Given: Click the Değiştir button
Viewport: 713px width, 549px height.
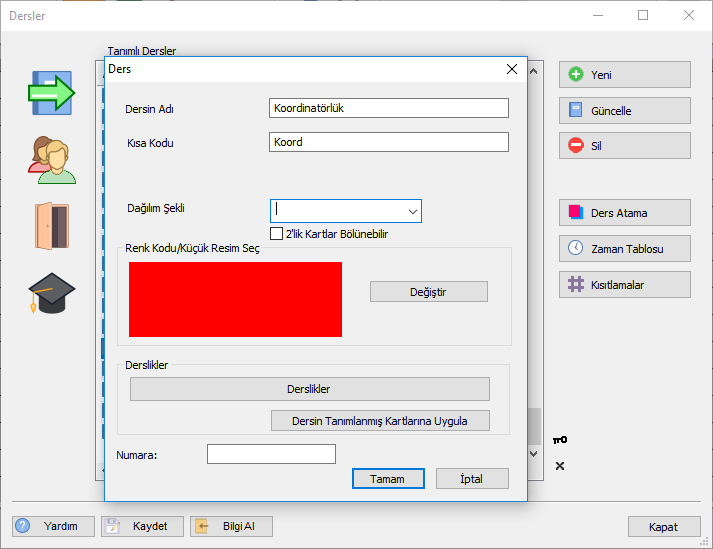Looking at the screenshot, I should (x=428, y=292).
